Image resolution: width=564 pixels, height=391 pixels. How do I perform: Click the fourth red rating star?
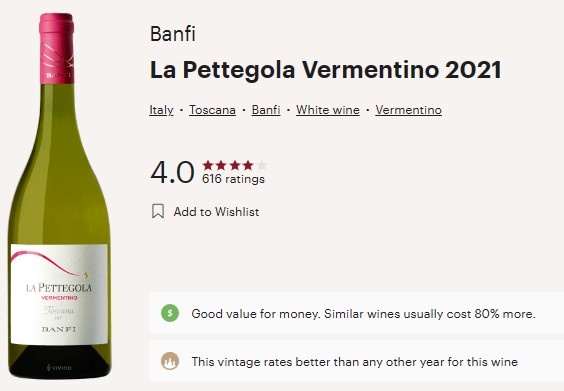(x=248, y=165)
